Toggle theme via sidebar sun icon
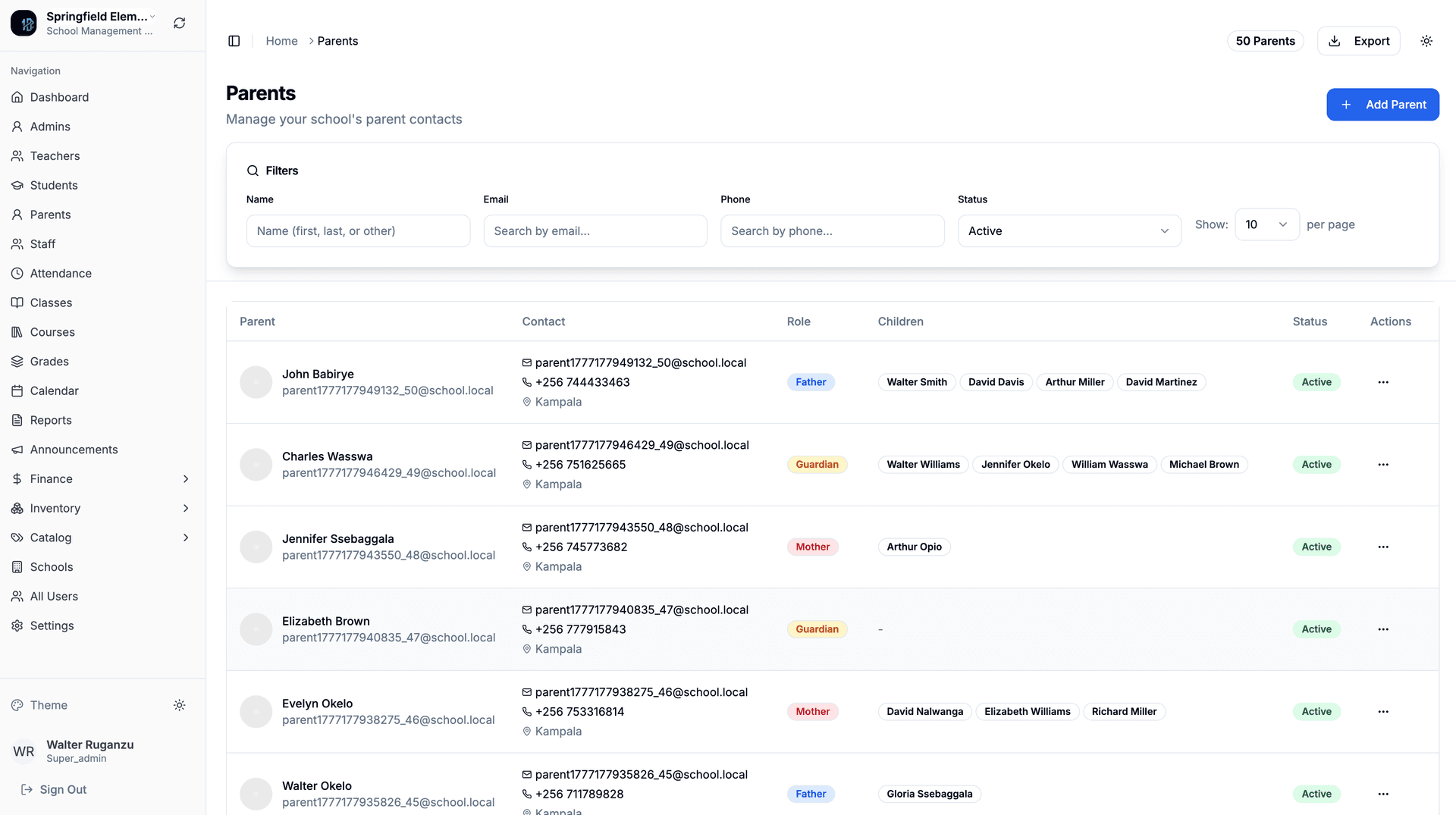 coord(179,705)
